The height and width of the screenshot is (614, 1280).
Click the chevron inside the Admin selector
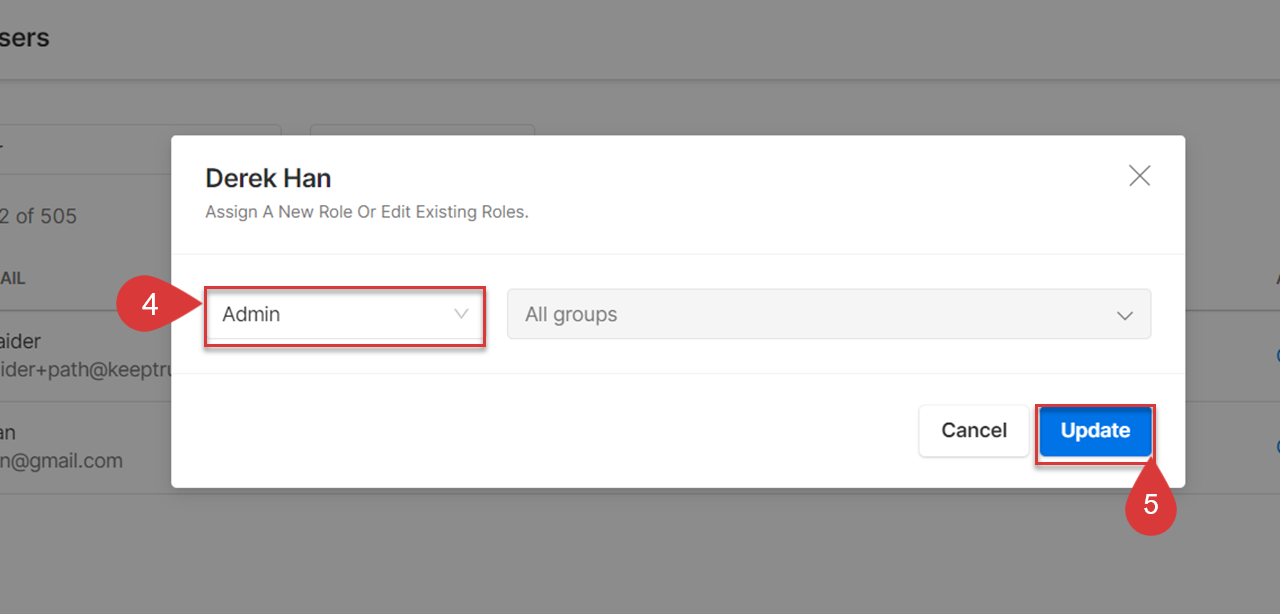(461, 314)
